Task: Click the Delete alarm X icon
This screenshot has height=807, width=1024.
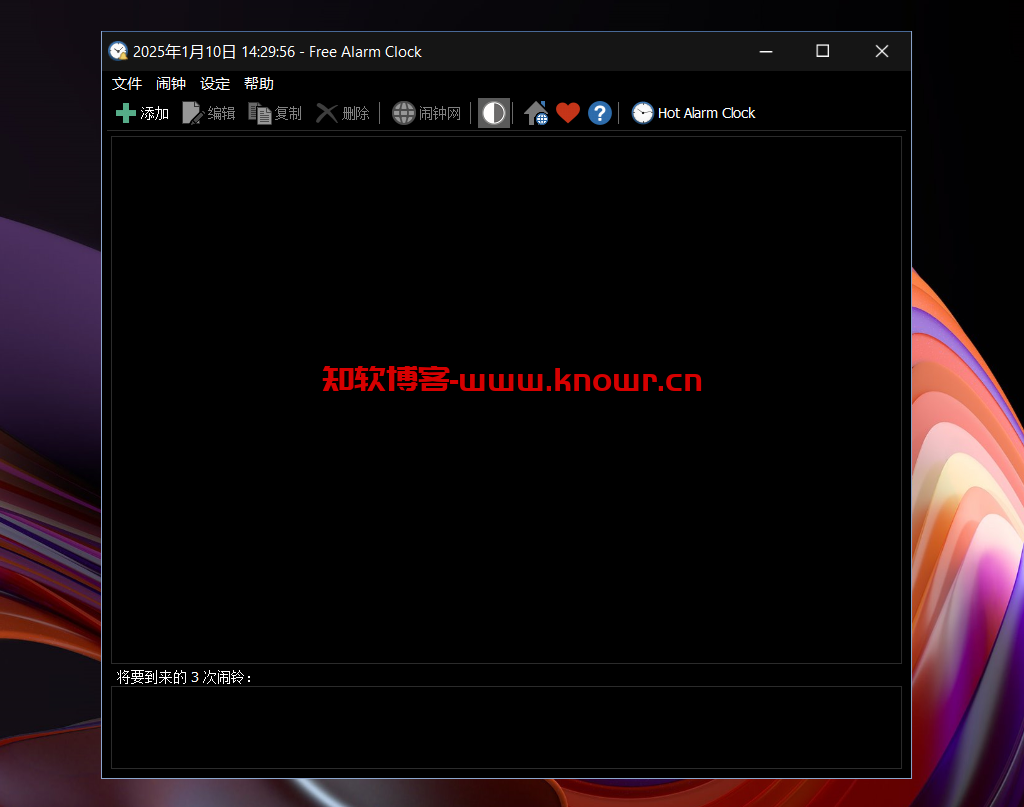Action: 327,113
